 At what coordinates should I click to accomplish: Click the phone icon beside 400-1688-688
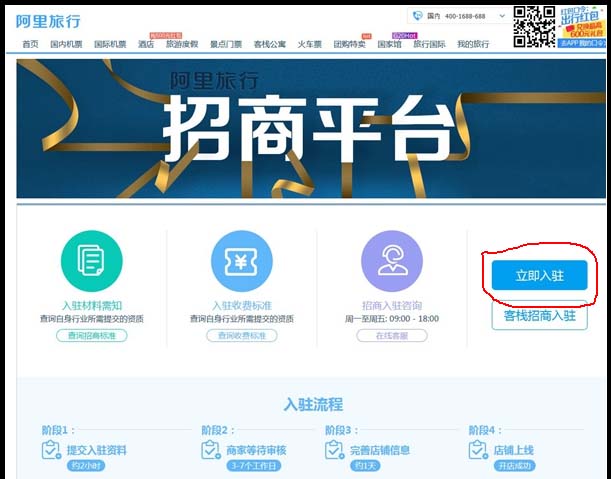pos(417,16)
